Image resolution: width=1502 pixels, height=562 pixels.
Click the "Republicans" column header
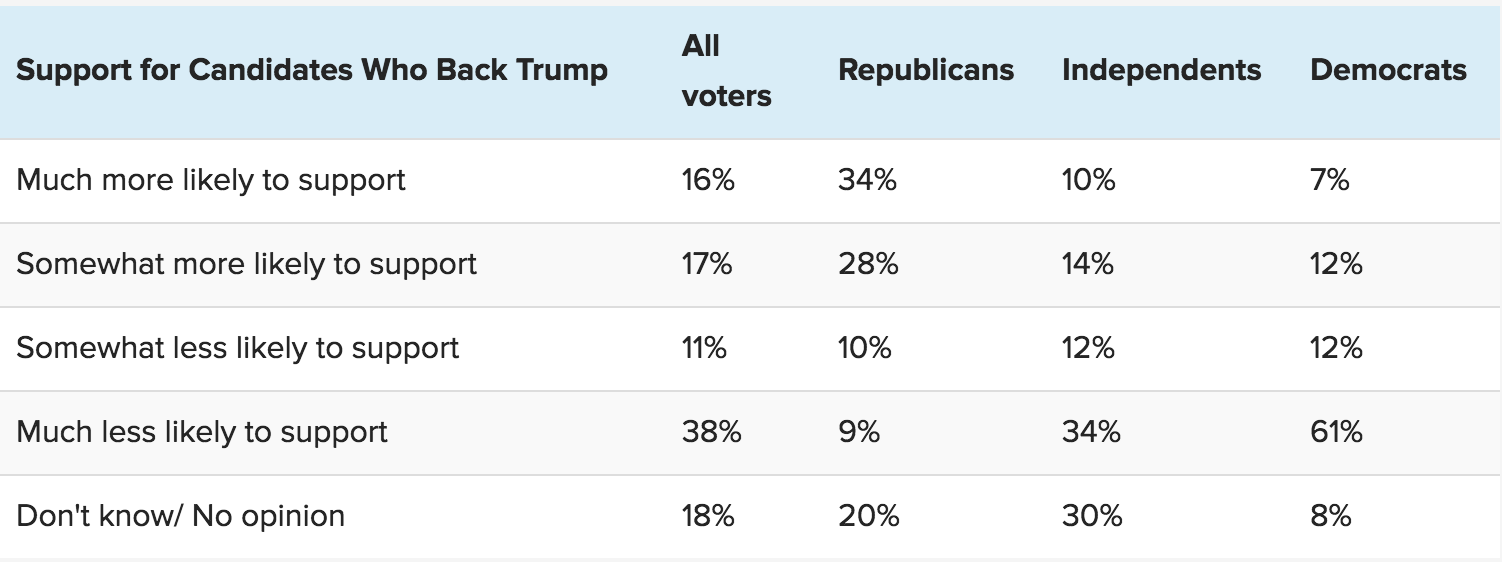click(x=926, y=71)
